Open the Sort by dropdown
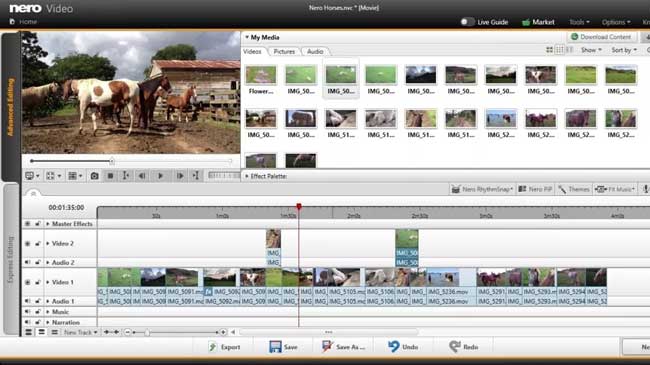 click(624, 50)
